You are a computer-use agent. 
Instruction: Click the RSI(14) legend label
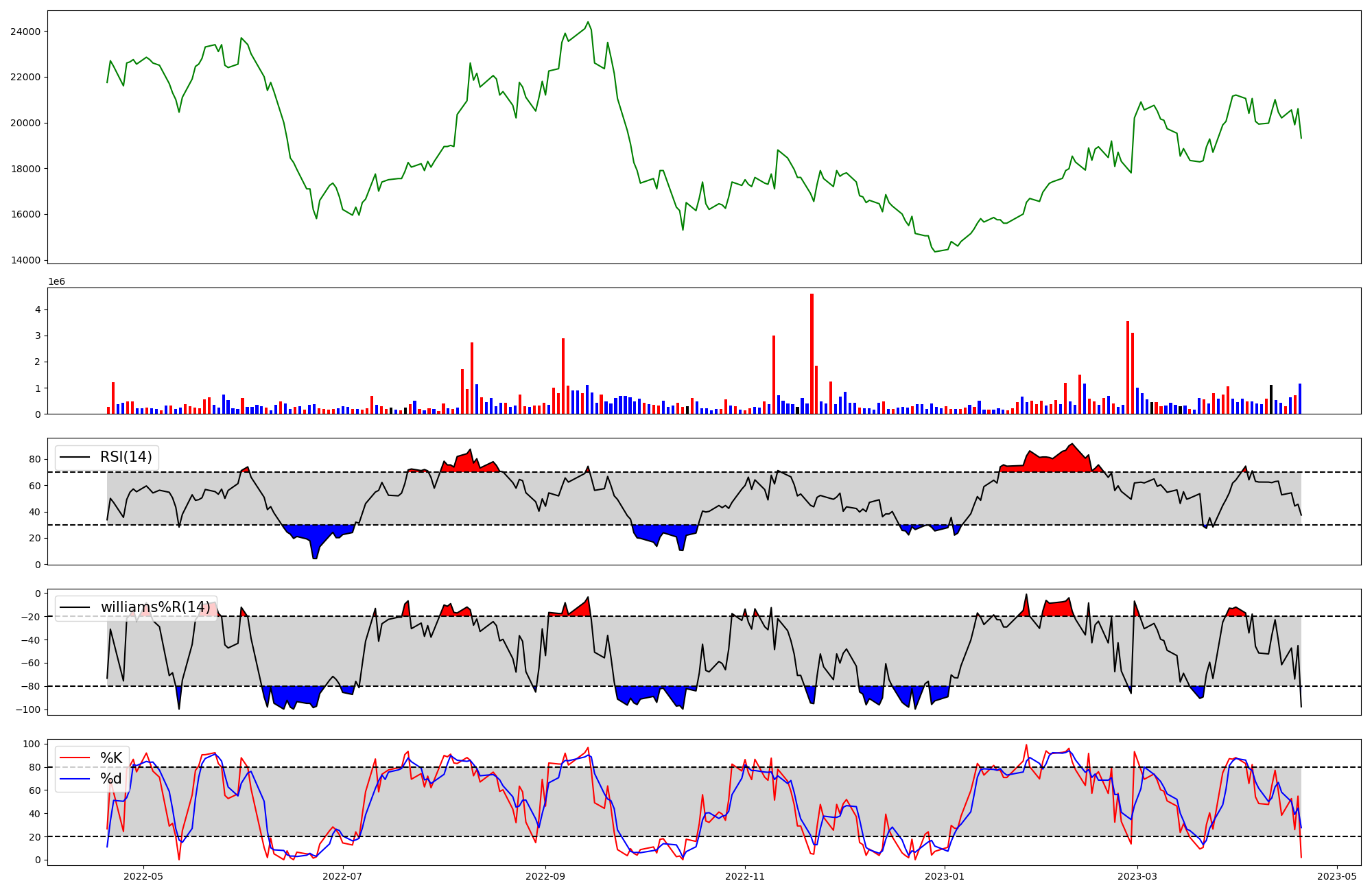point(126,457)
